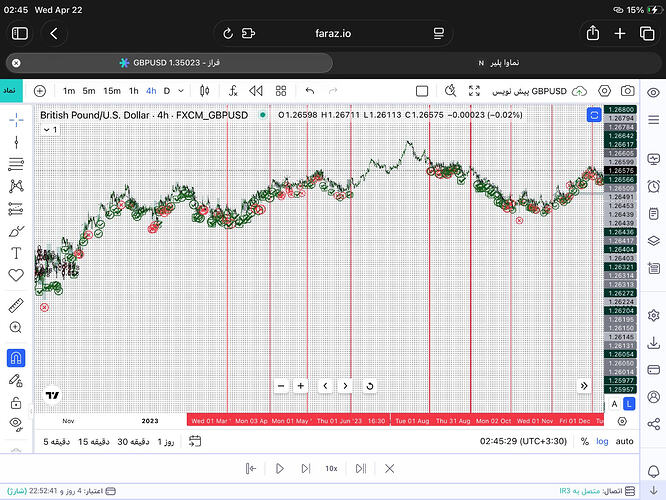
Task: Open the object tree layers panel
Action: coord(653,241)
